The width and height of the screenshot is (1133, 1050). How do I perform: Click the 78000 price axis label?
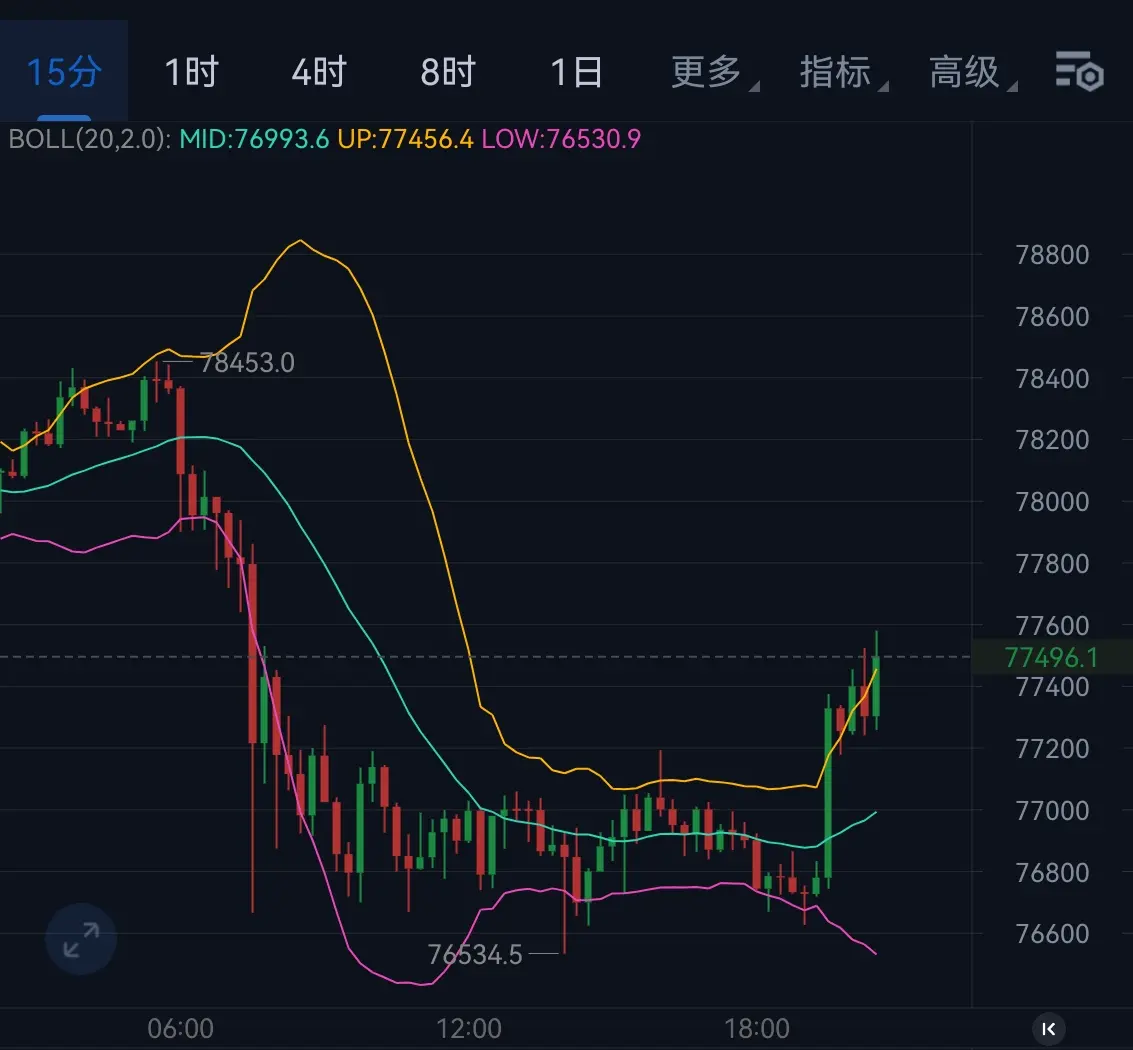(1052, 502)
